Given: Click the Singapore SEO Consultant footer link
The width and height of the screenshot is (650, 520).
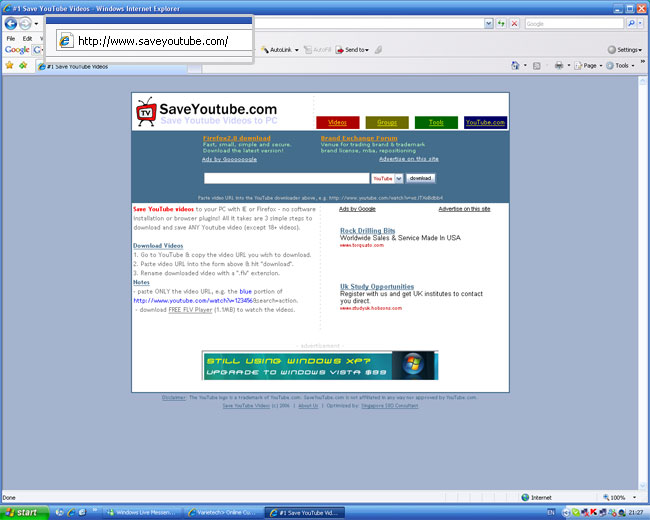Looking at the screenshot, I should pyautogui.click(x=389, y=406).
